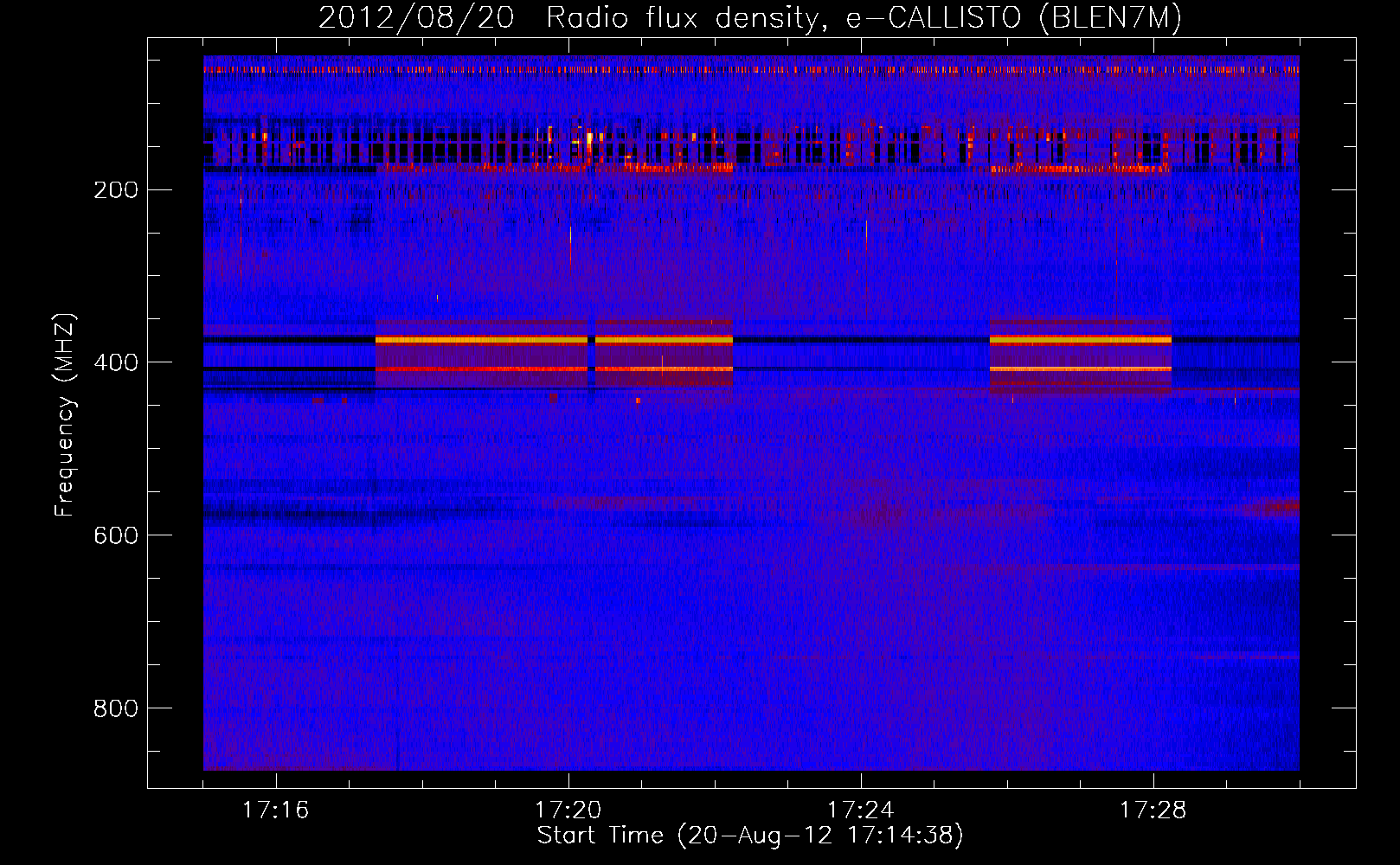Click the plot title "Radio flux density, e-CALLISTO (BLEN7M)"
Image resolution: width=1400 pixels, height=865 pixels.
pyautogui.click(x=864, y=18)
